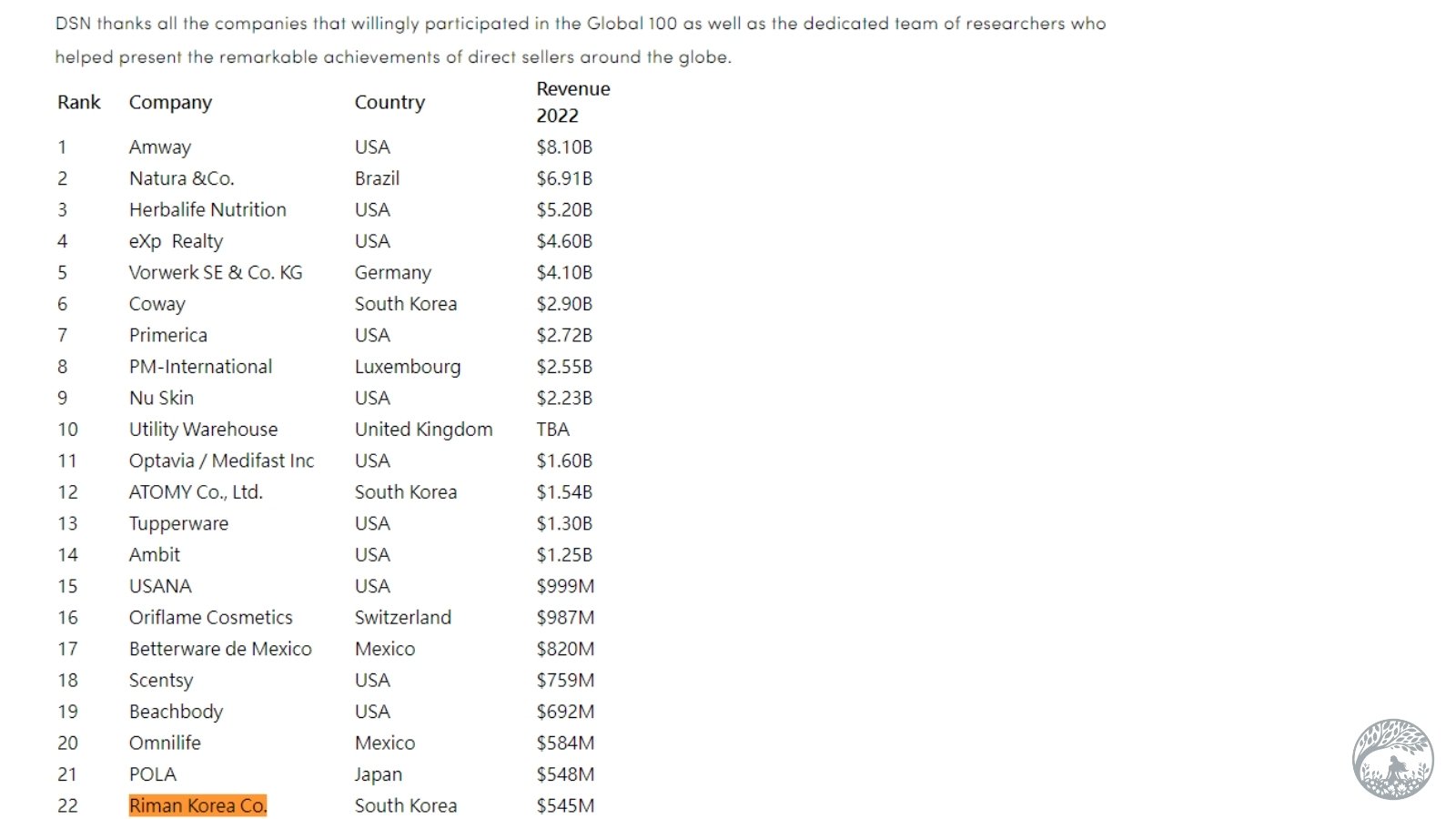Select the eXp Realty row name
This screenshot has height=819, width=1456.
point(176,241)
